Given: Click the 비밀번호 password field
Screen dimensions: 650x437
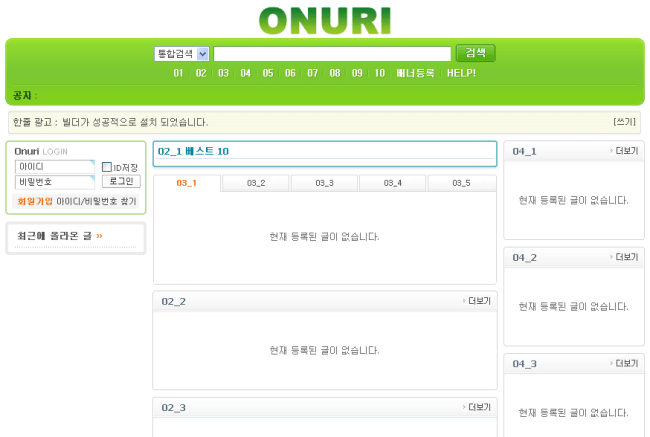Looking at the screenshot, I should [54, 182].
